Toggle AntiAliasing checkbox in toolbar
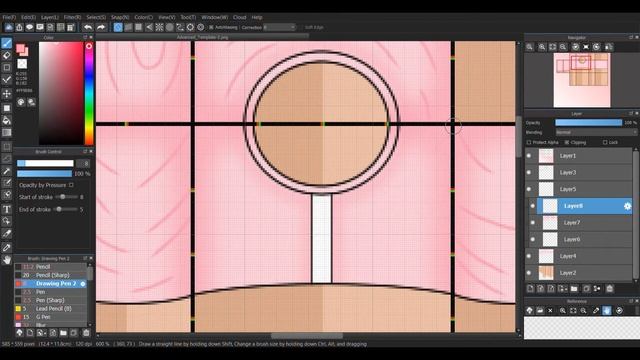Screen dimensions: 640x360 (211, 27)
